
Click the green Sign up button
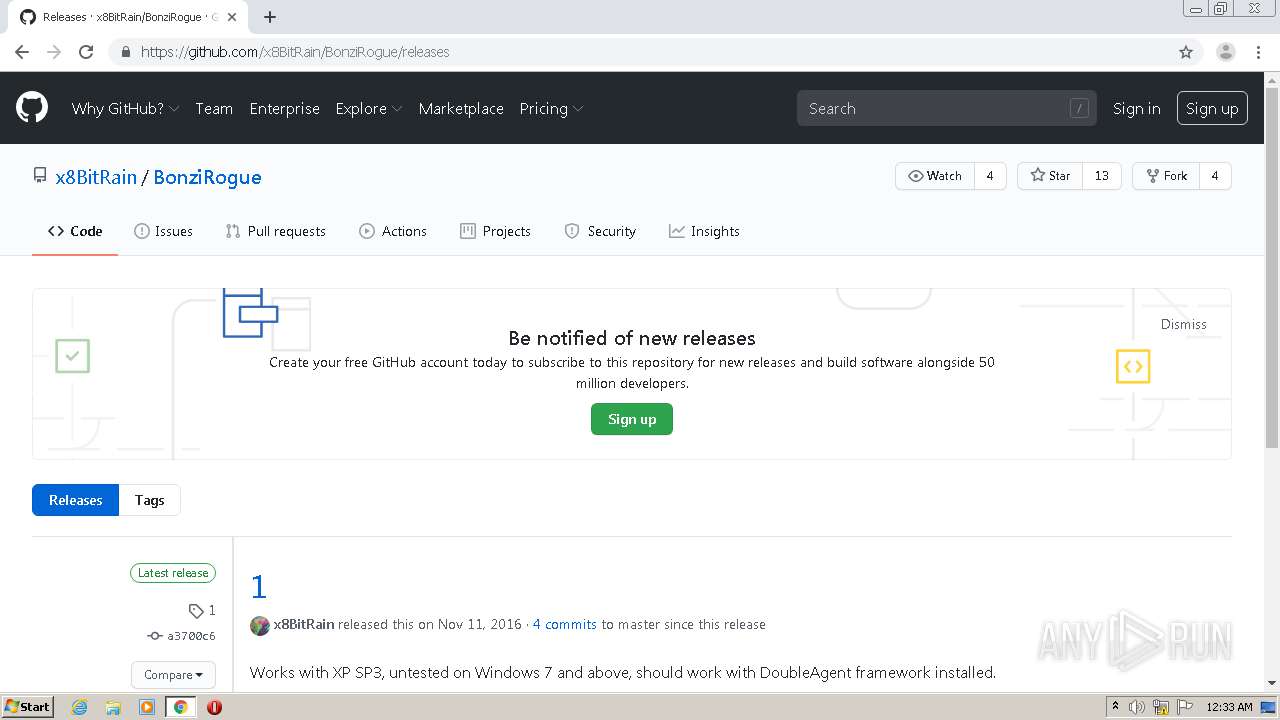point(632,419)
